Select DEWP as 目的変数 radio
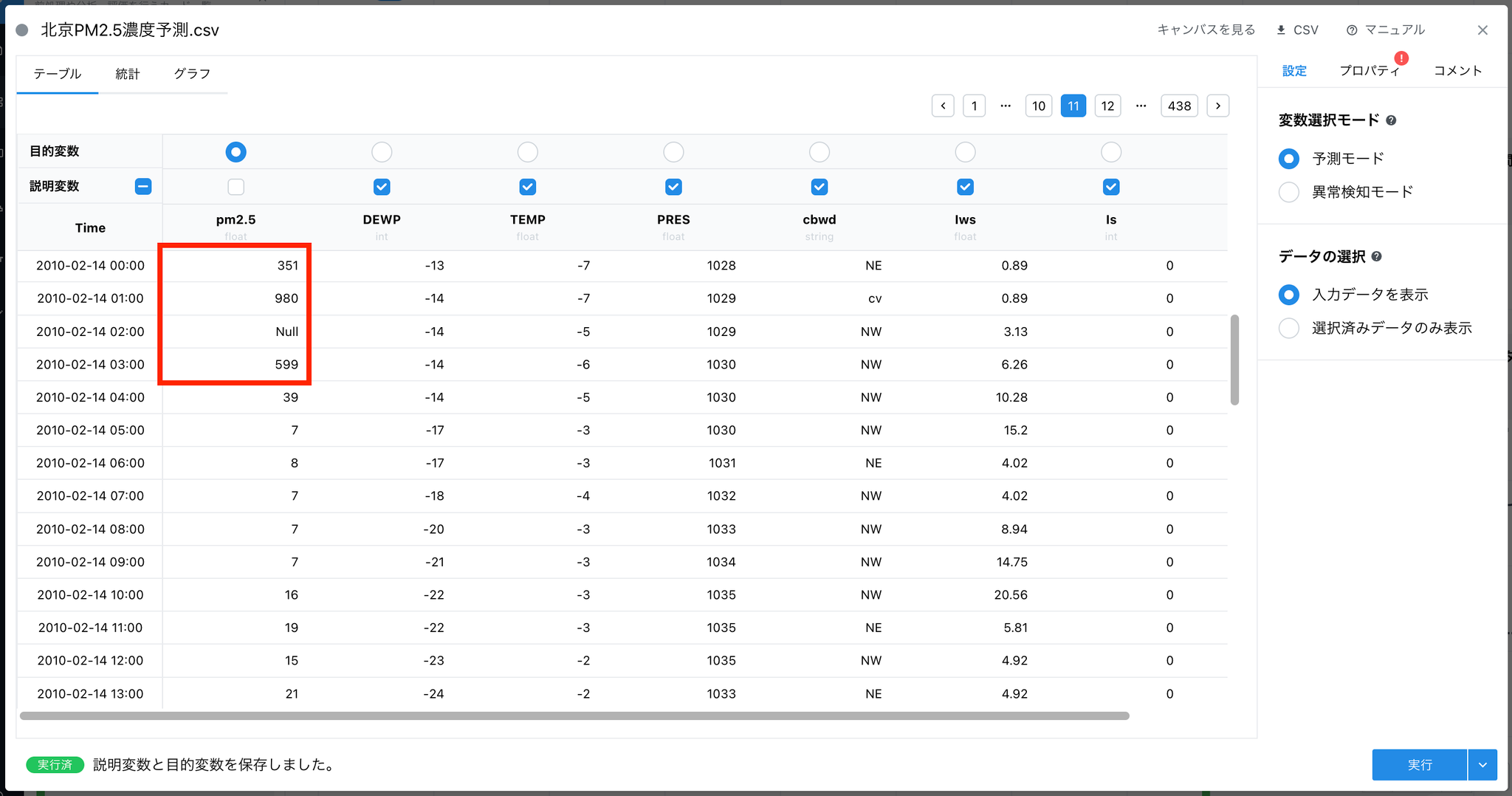 point(382,152)
